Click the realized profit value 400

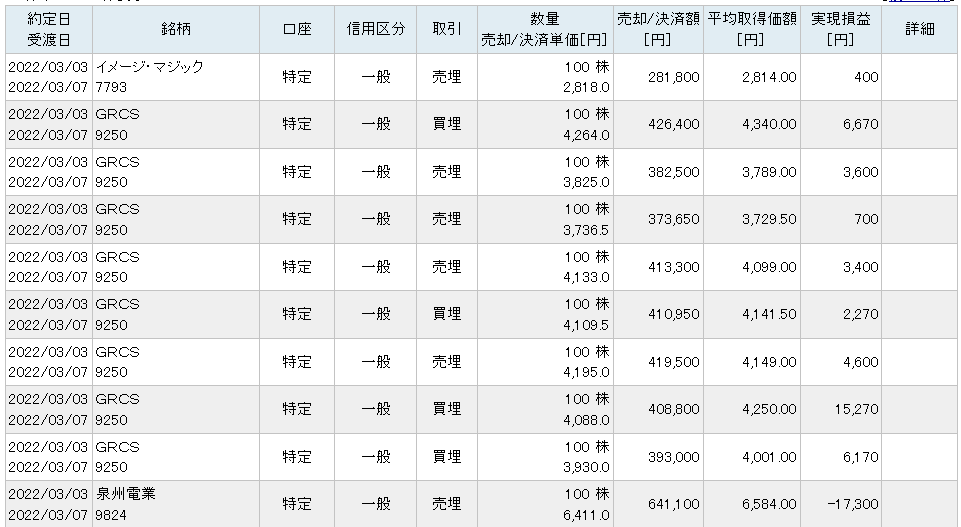(x=866, y=77)
